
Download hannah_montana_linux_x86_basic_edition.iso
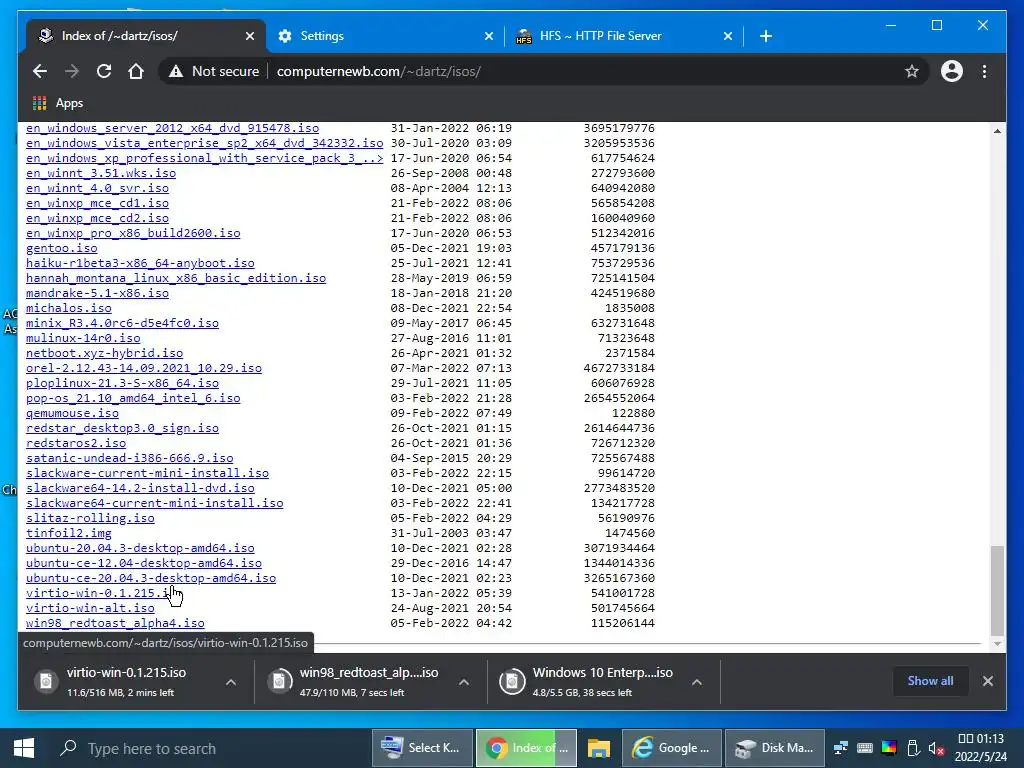(176, 279)
